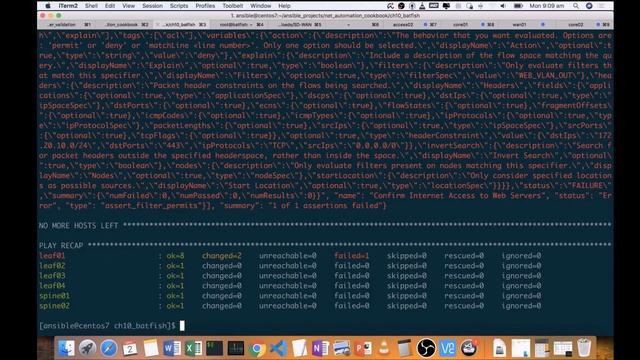Open the Window menu
This screenshot has width=640, height=360.
tap(260, 6)
